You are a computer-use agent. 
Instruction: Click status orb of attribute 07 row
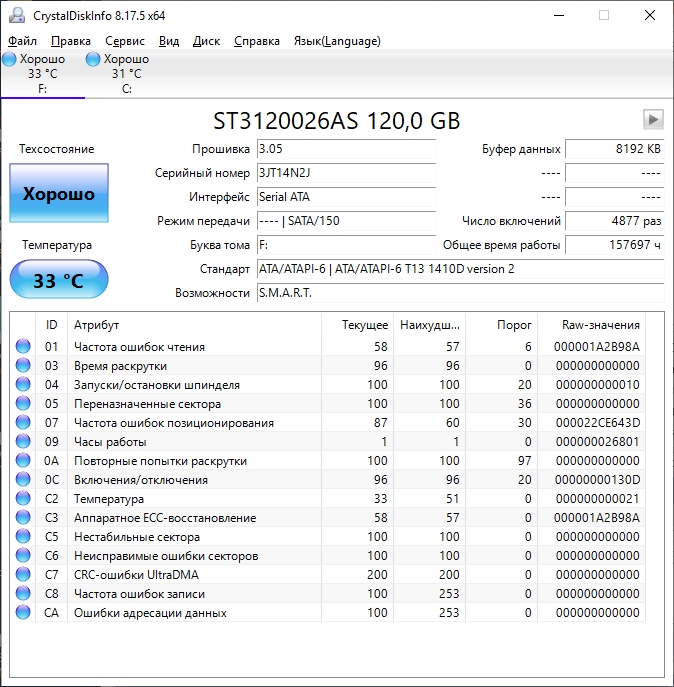23,422
